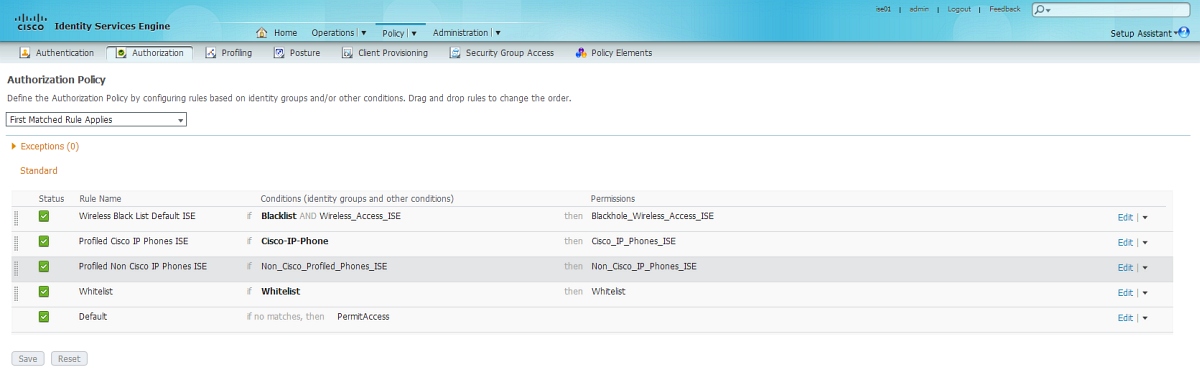Click the Reset button
The width and height of the screenshot is (1200, 385).
tap(69, 358)
